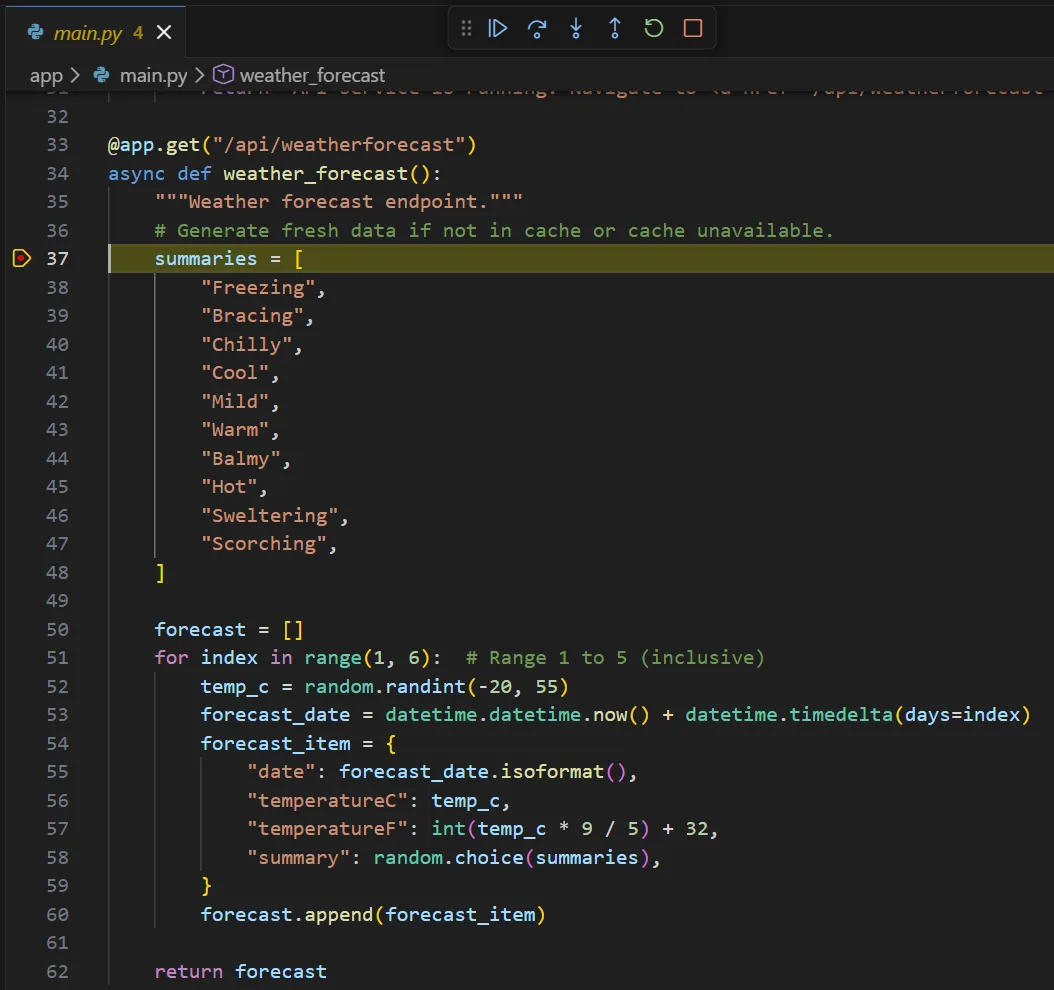Place cursor on the summaries variable
This screenshot has width=1054, height=990.
click(x=205, y=258)
